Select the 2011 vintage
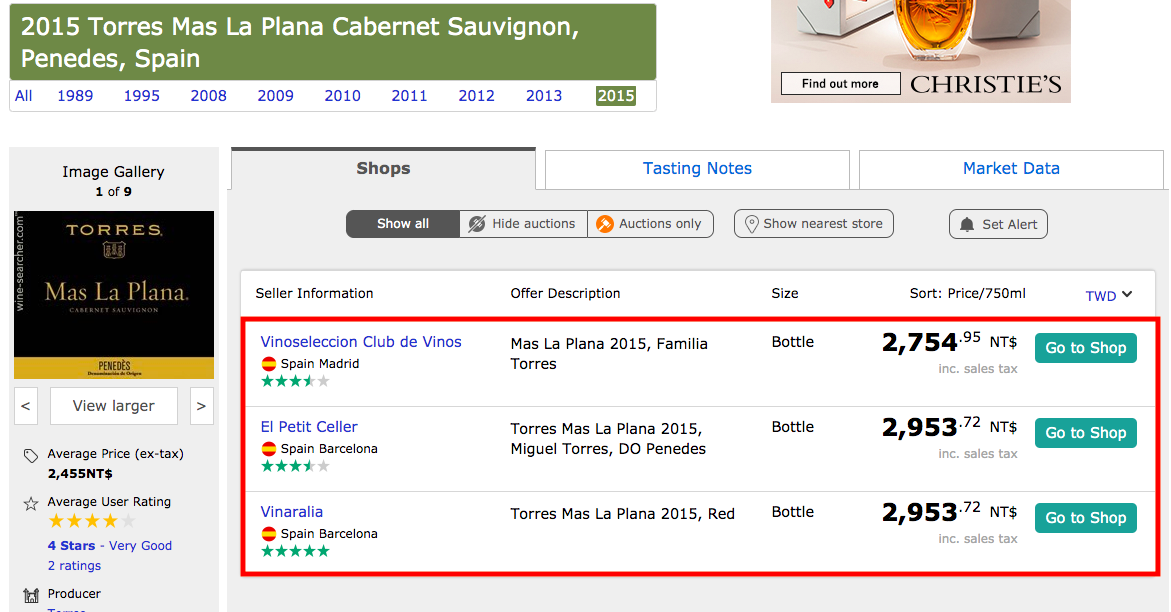The width and height of the screenshot is (1171, 612). coord(409,96)
